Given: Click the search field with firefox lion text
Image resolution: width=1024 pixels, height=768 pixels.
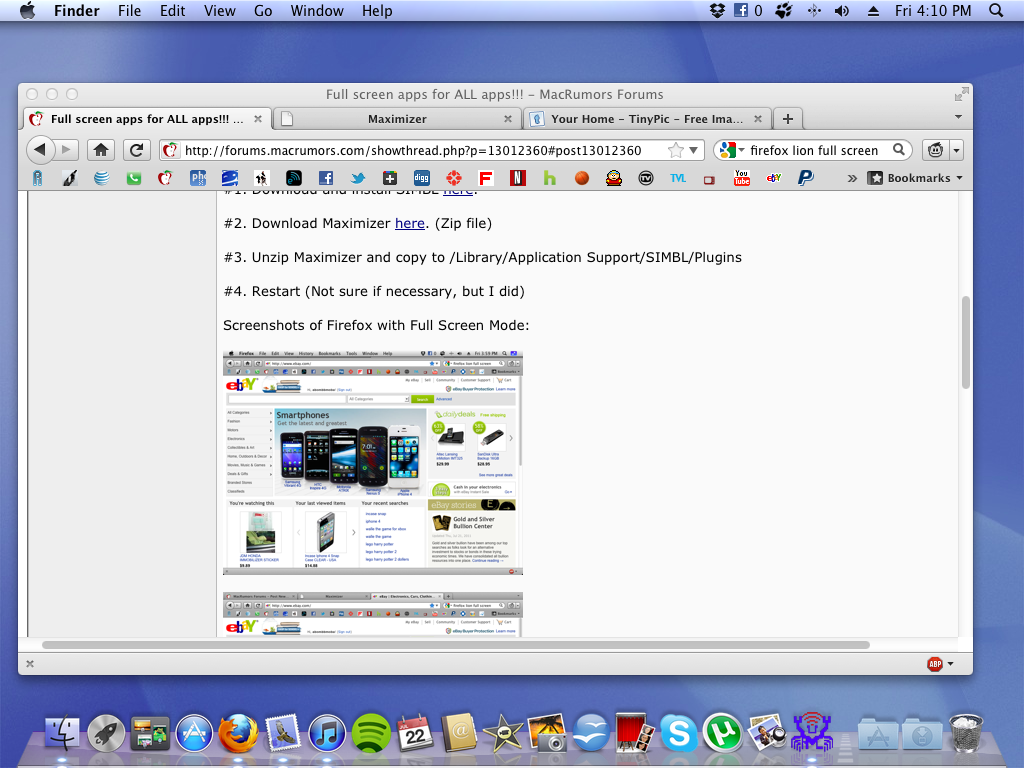Looking at the screenshot, I should tap(816, 150).
